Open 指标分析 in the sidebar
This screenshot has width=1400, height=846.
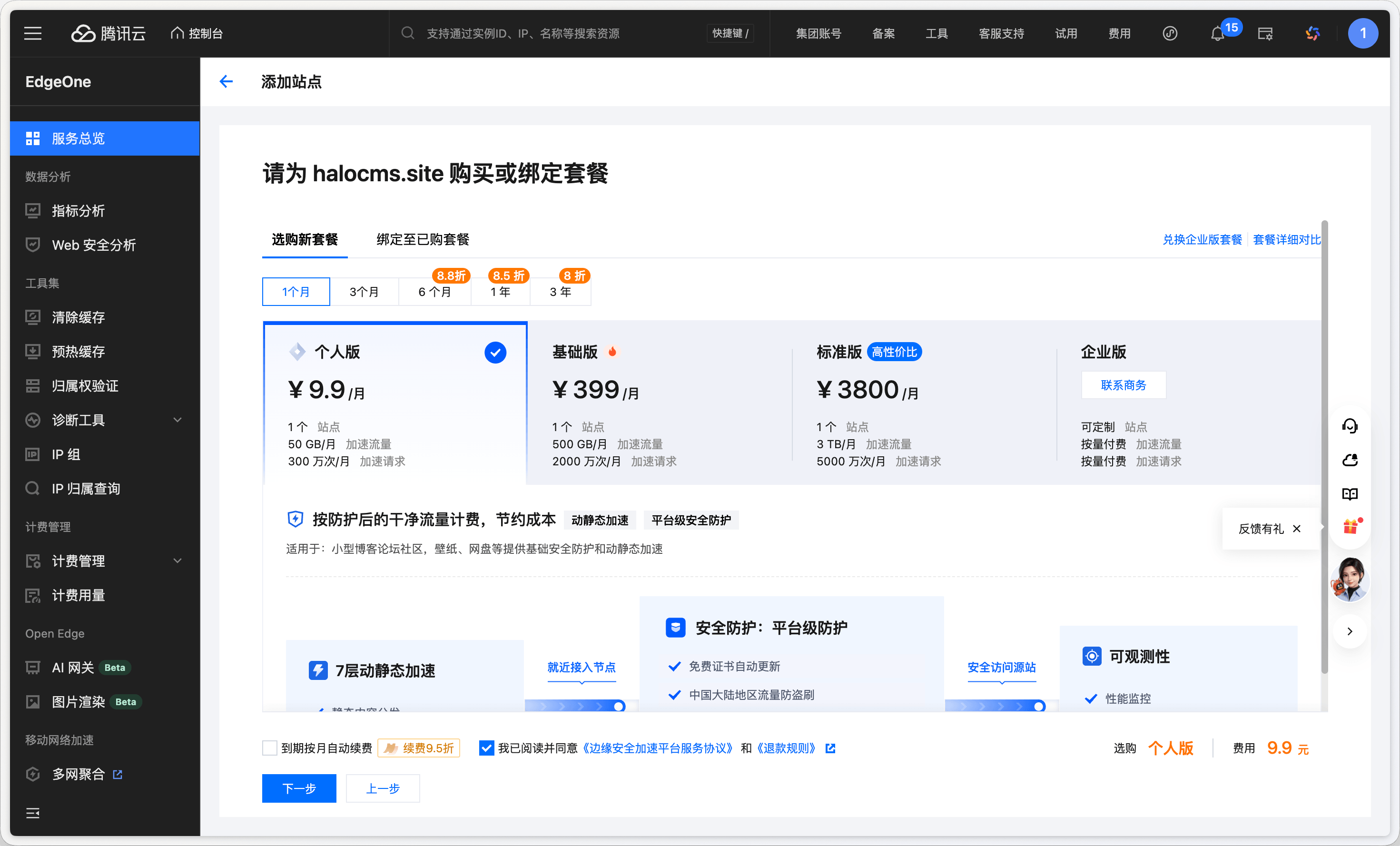[x=79, y=211]
